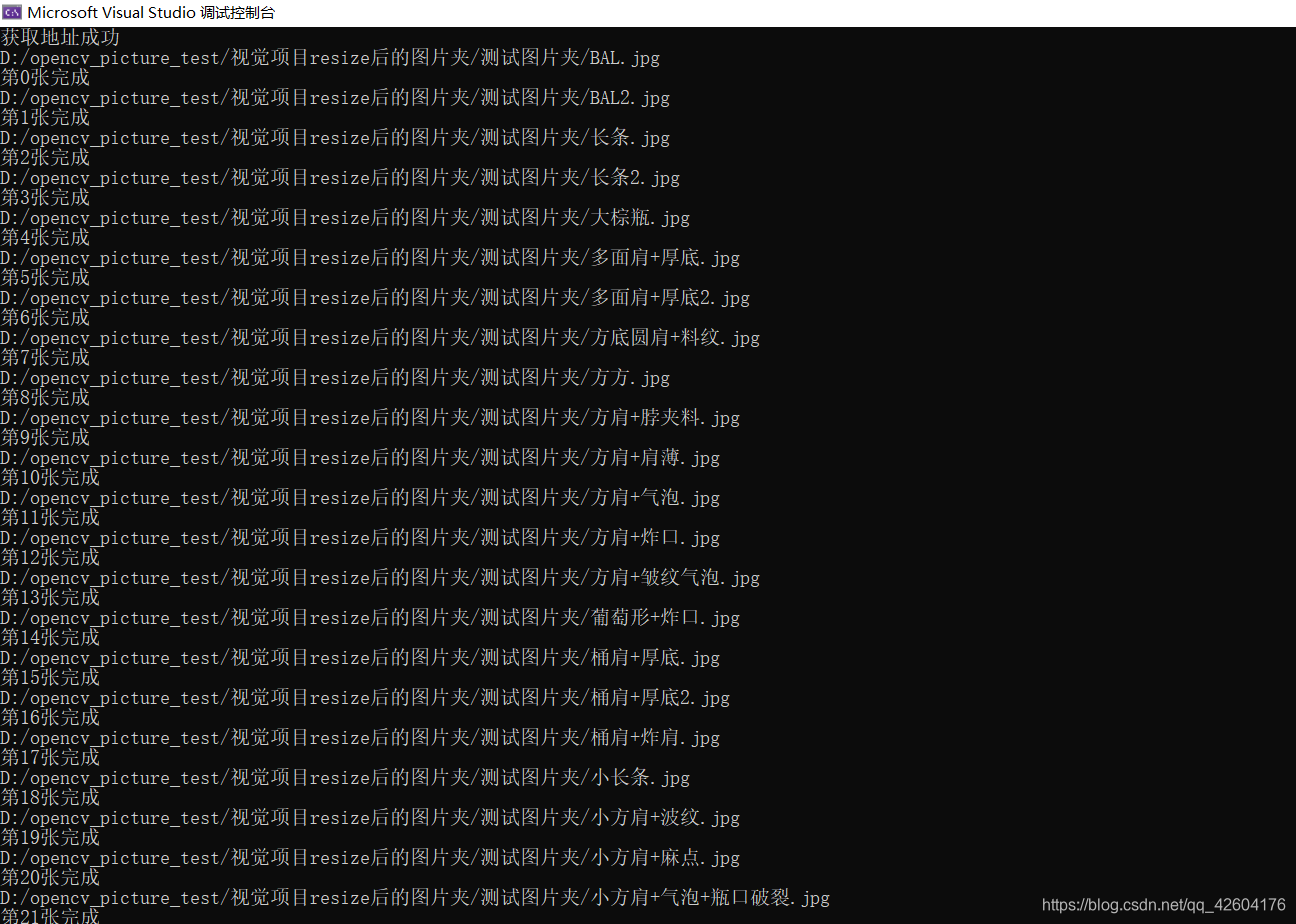Click the line "第3张完成"
Image resolution: width=1296 pixels, height=924 pixels.
(x=45, y=198)
